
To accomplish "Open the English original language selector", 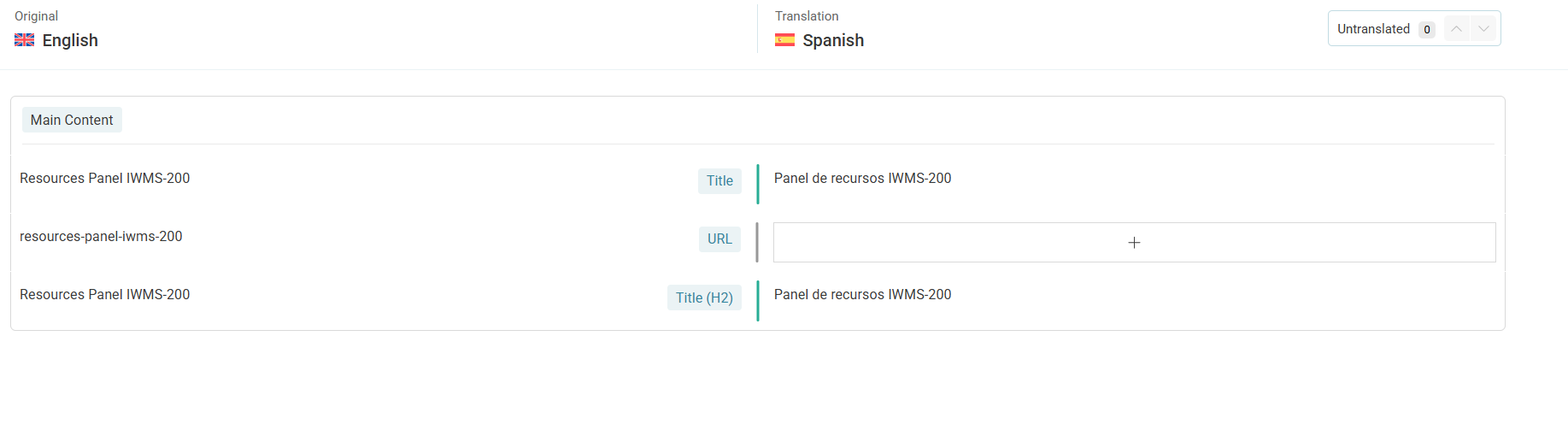I will point(70,40).
